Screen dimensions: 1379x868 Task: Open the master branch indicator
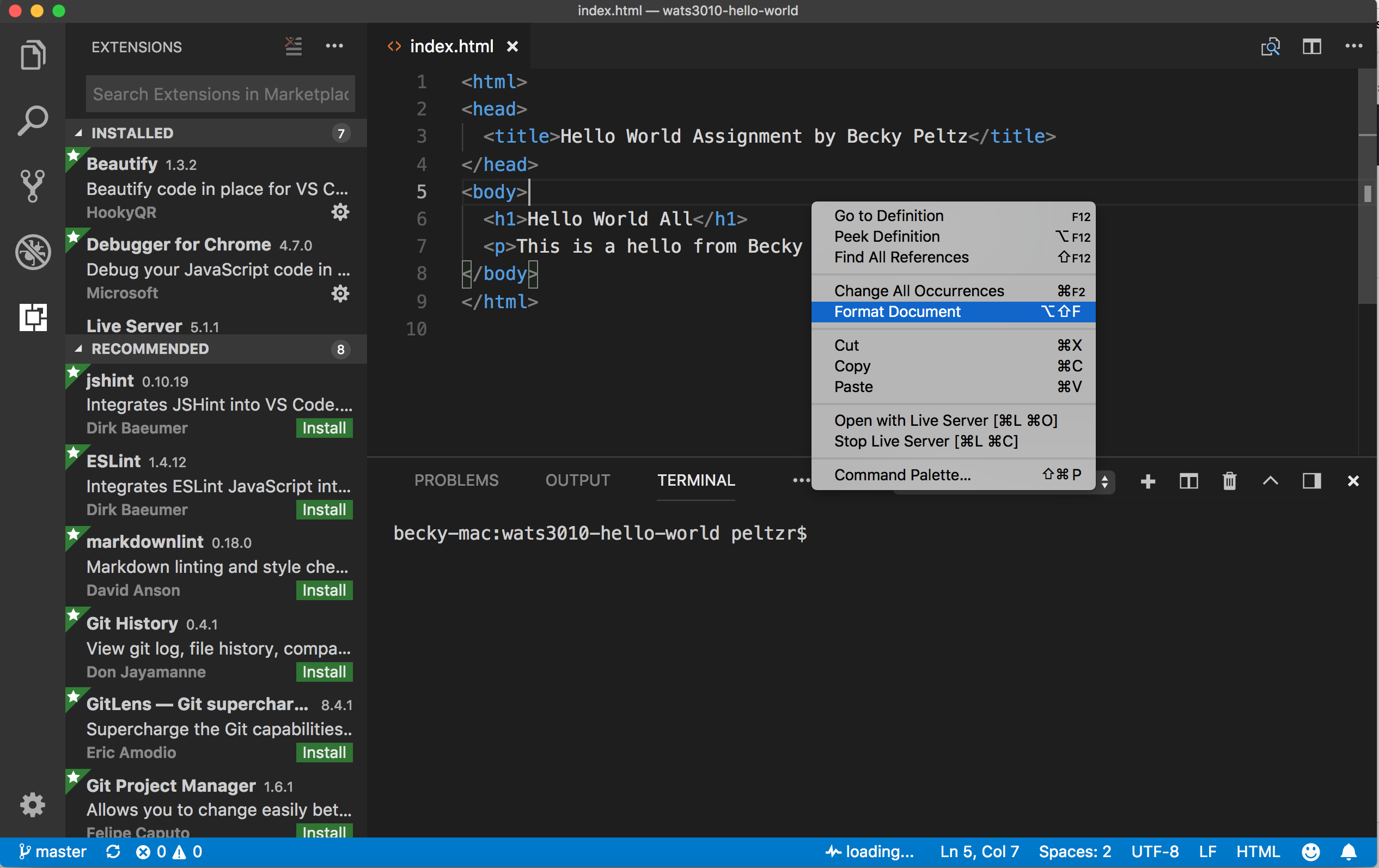(53, 852)
